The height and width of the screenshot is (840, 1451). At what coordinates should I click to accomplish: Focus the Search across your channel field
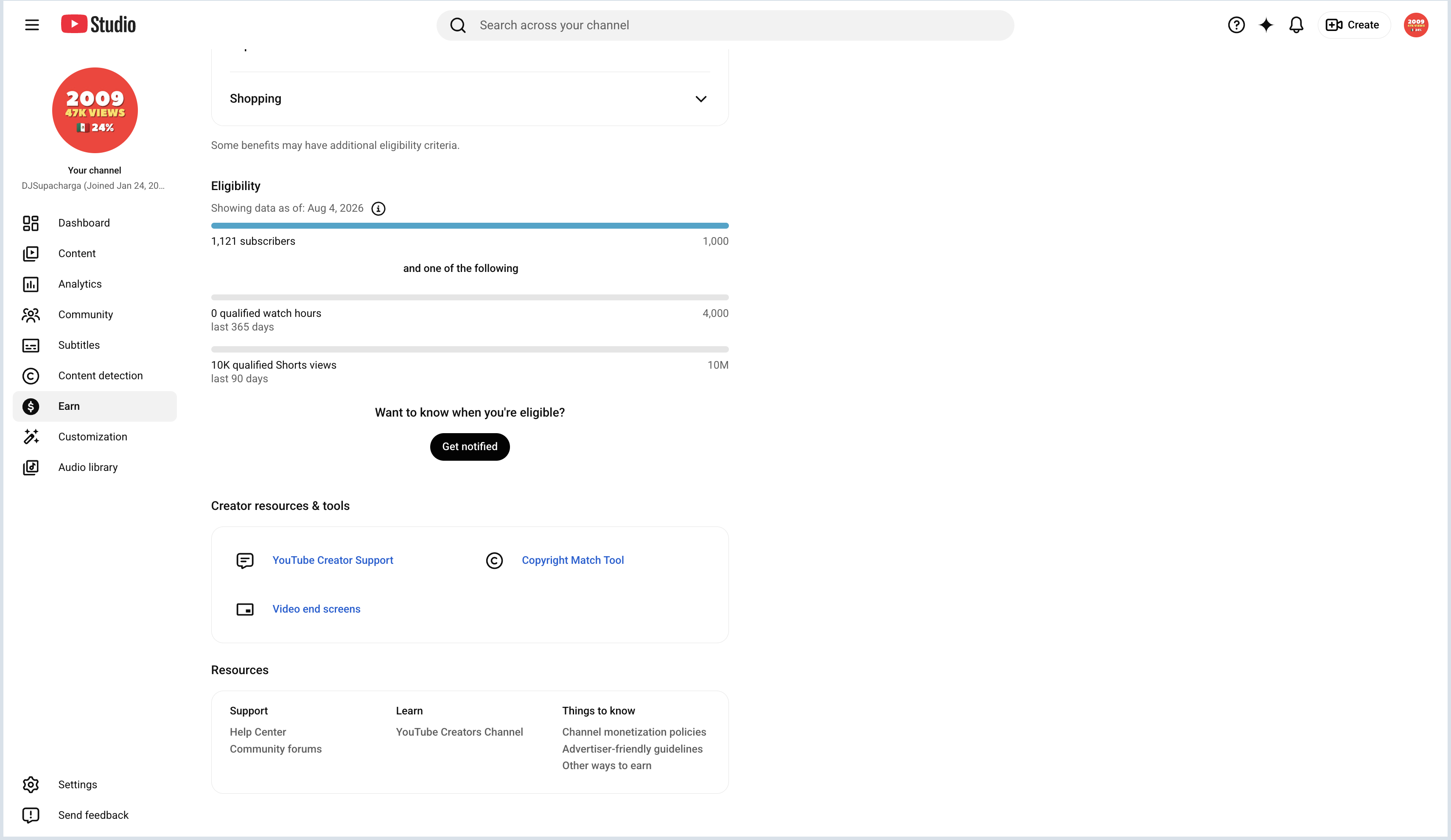pos(725,25)
